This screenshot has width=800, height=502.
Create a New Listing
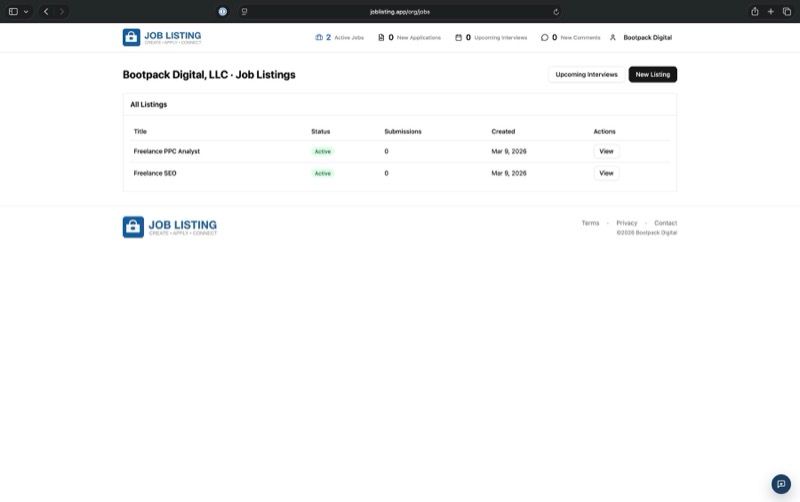(x=653, y=74)
